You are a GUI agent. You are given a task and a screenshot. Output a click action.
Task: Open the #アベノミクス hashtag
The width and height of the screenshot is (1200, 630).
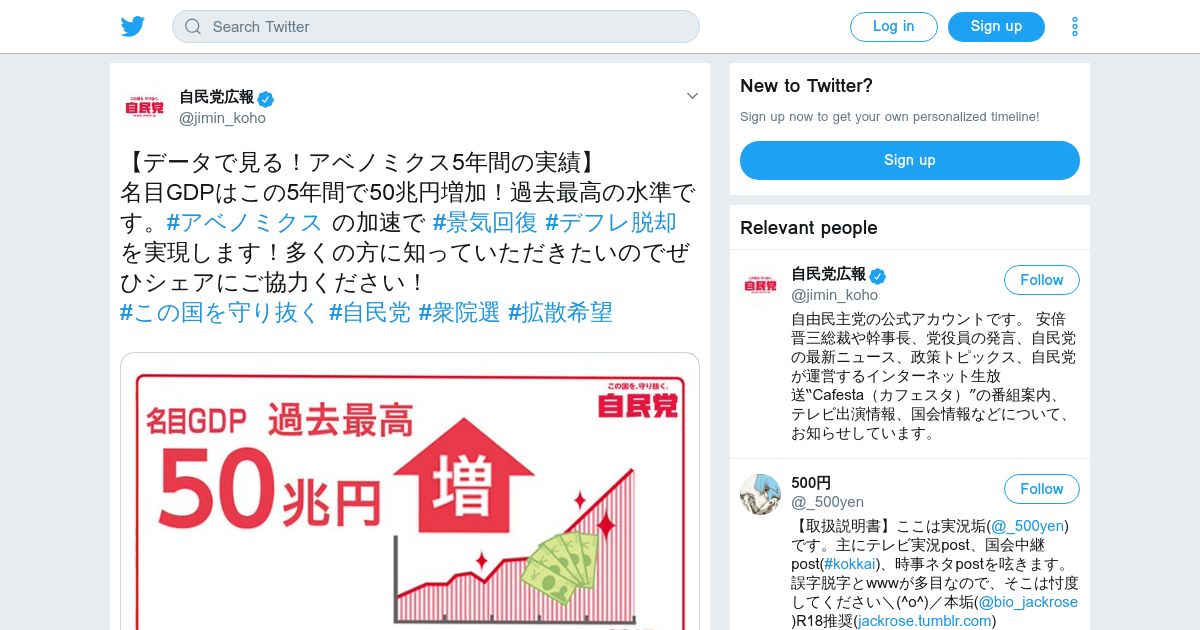pos(244,222)
